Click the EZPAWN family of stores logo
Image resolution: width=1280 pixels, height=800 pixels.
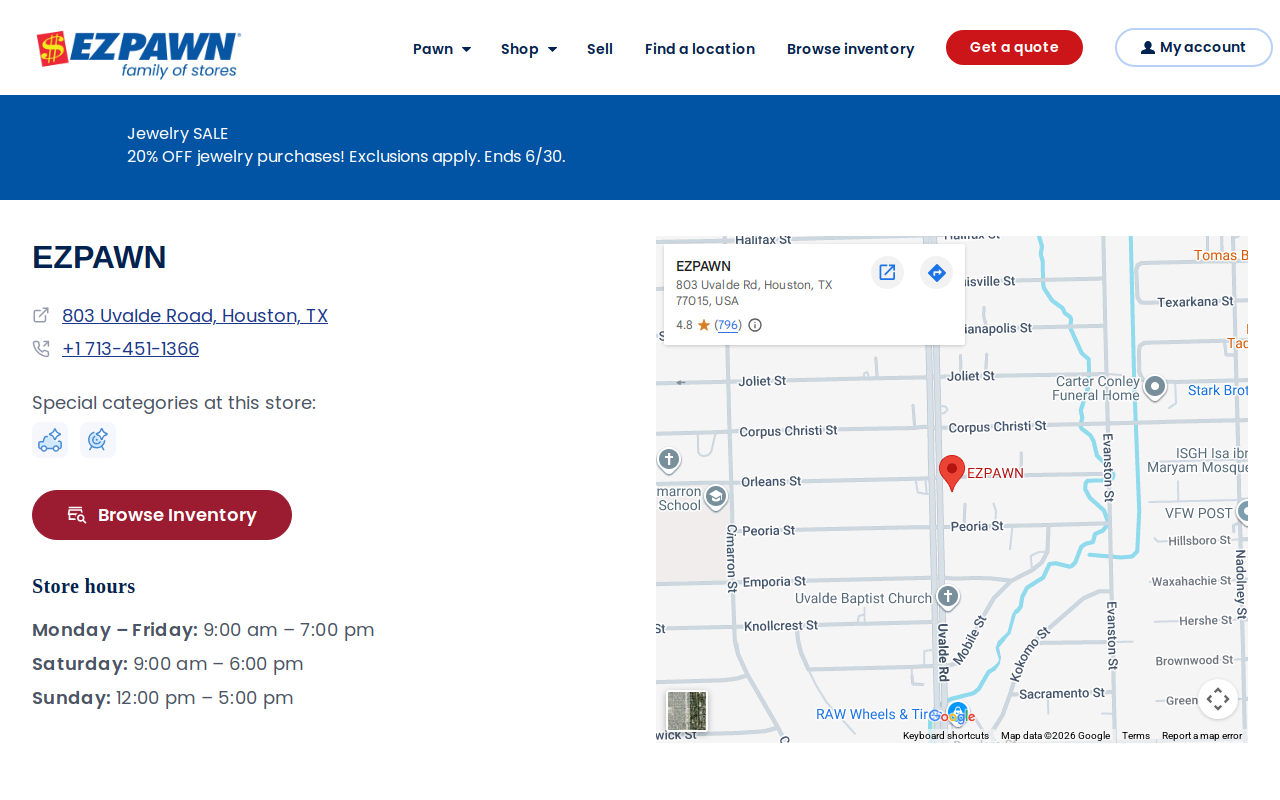(139, 54)
